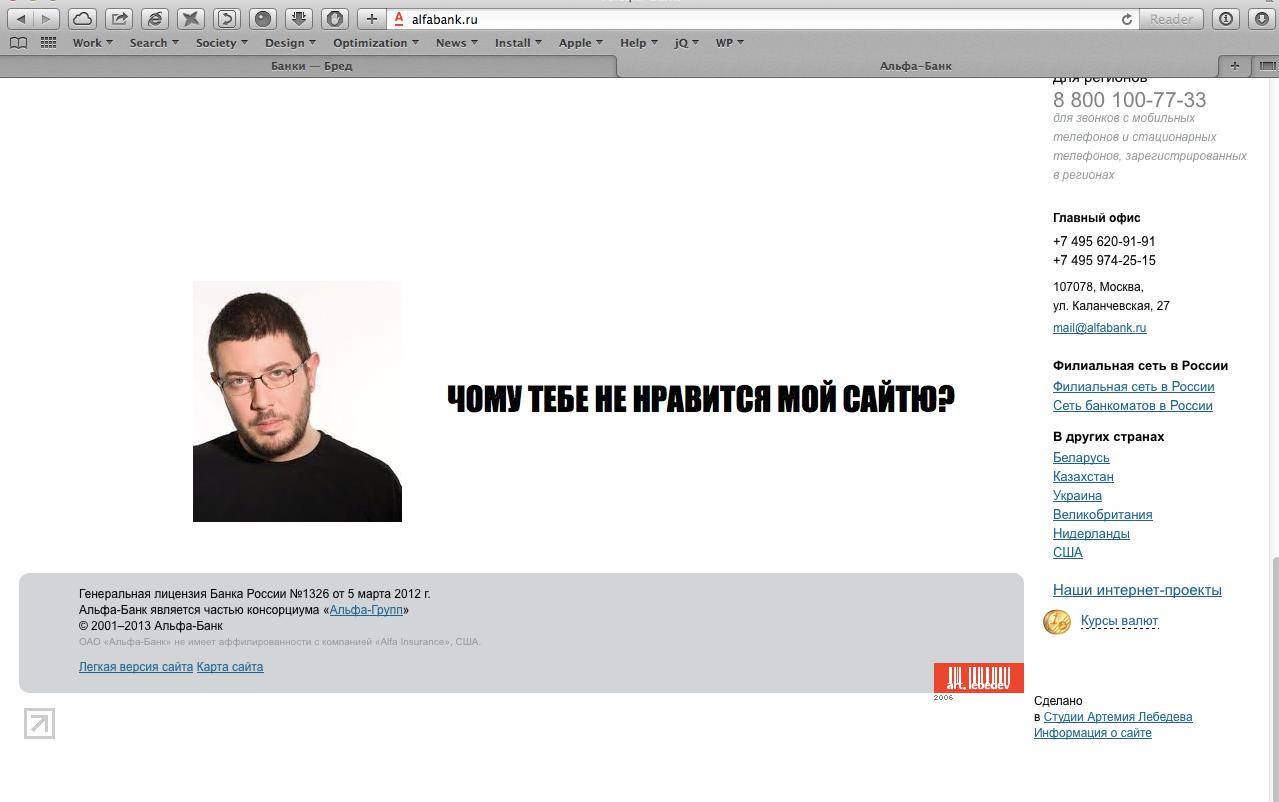This screenshot has height=802, width=1279.
Task: Switch to the Альфа-Банк tab
Action: coord(916,66)
